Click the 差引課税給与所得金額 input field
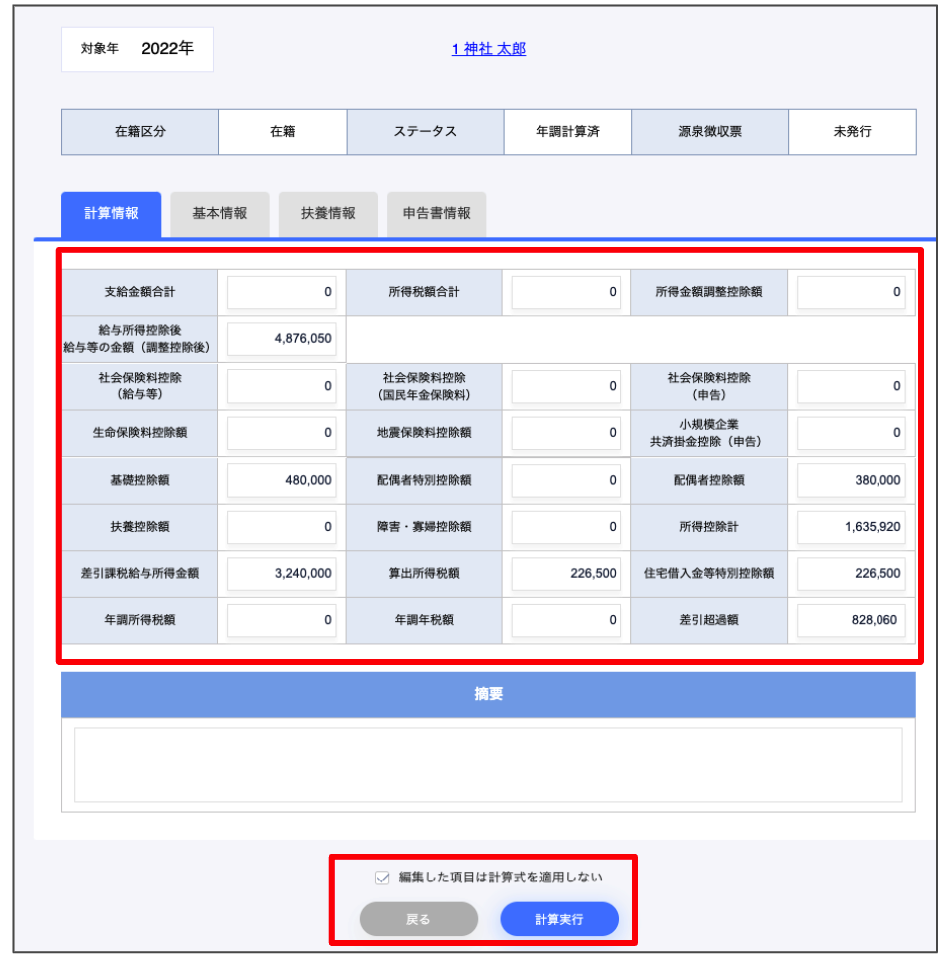The width and height of the screenshot is (952, 970). pyautogui.click(x=281, y=574)
